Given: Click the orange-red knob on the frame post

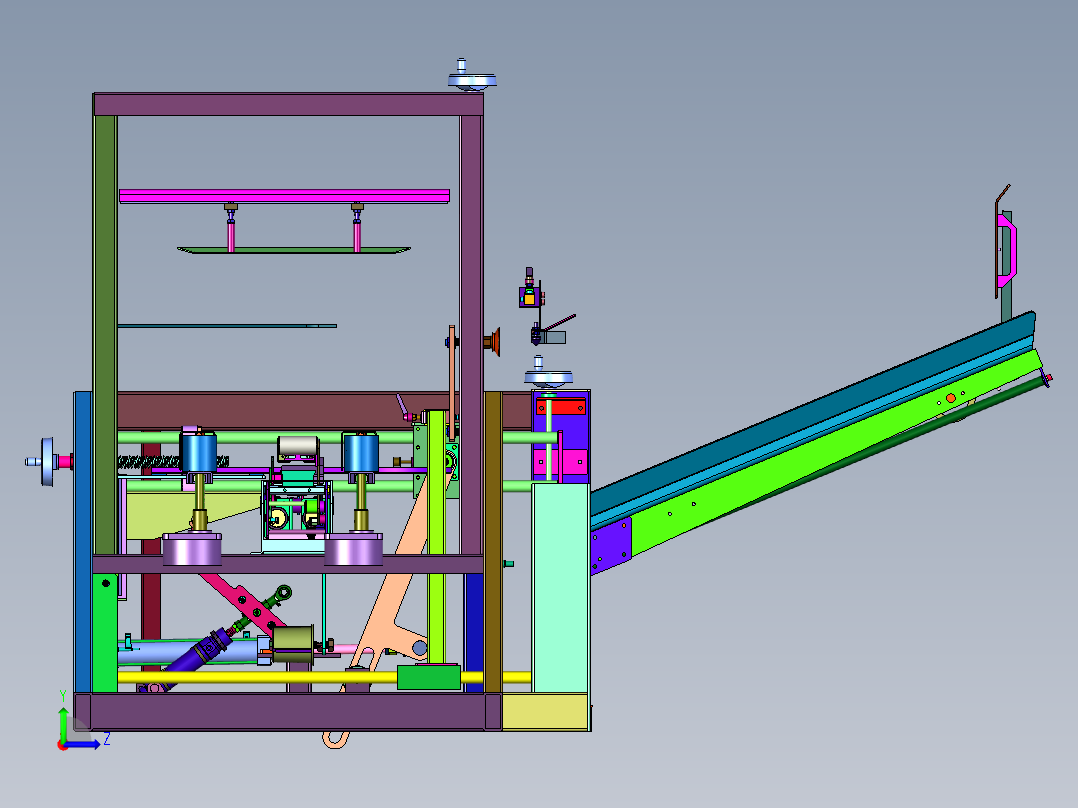Looking at the screenshot, I should [x=492, y=342].
